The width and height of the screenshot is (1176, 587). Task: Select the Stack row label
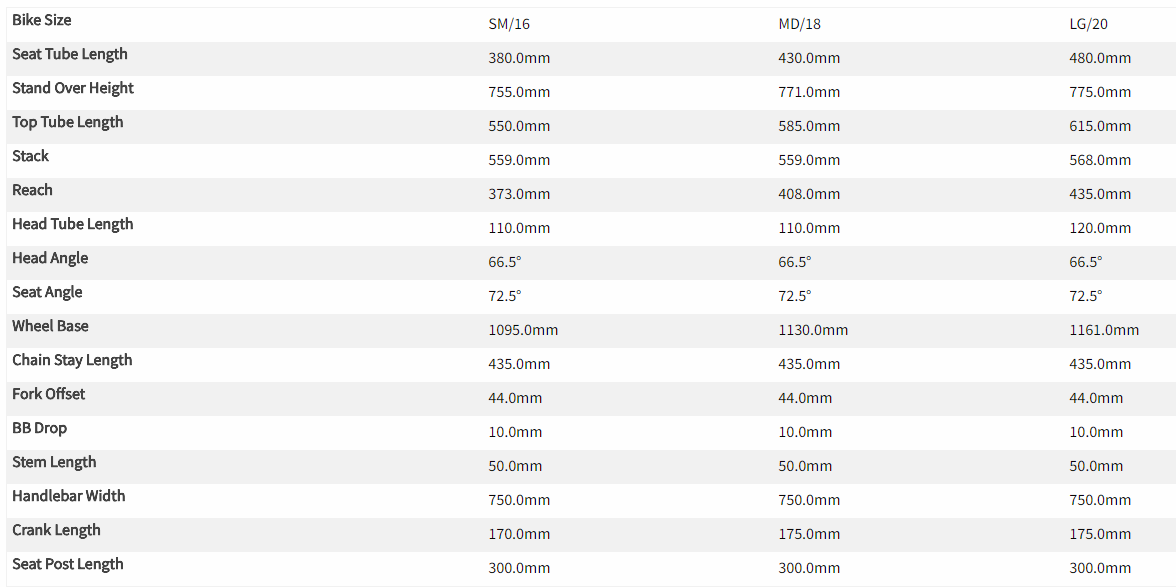click(31, 156)
